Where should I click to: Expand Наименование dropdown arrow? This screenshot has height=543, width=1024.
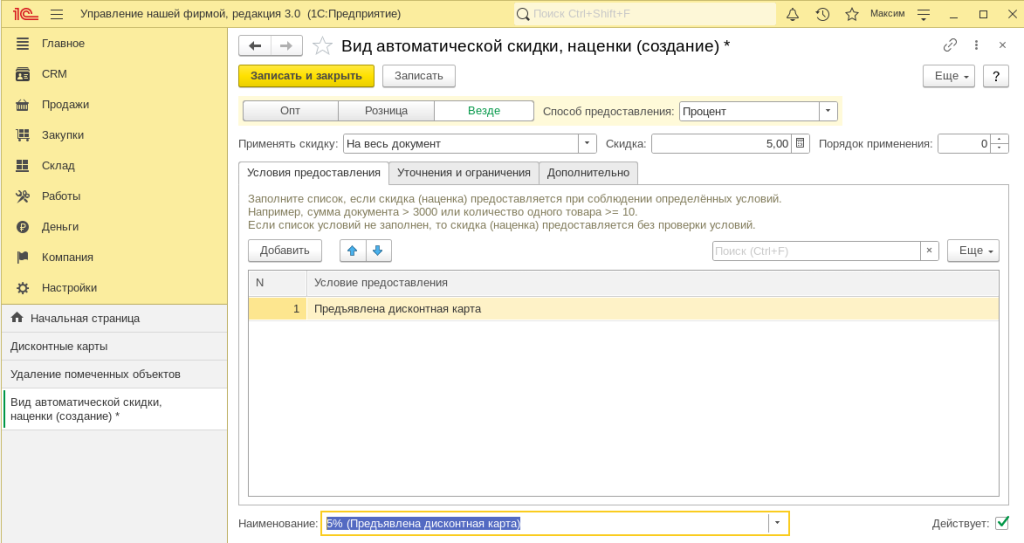pos(777,523)
